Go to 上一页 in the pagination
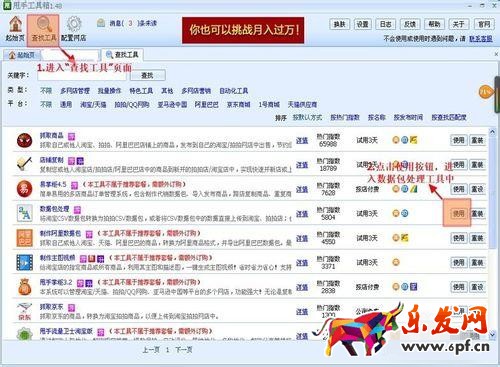Image resolution: width=500 pixels, height=367 pixels. click(x=151, y=350)
